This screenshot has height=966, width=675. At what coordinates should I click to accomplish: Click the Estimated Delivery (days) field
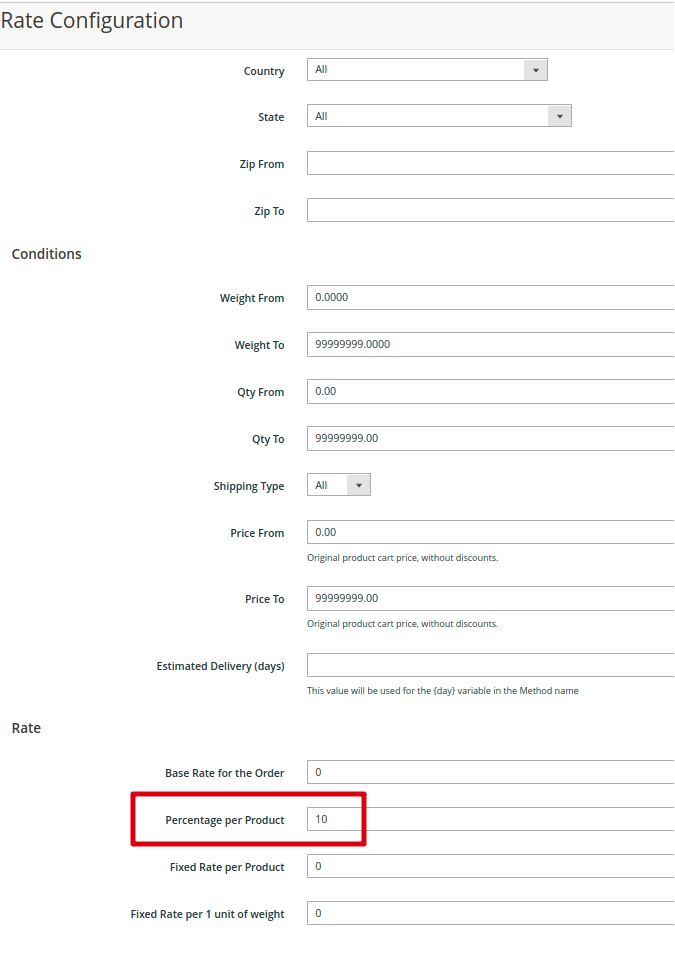(490, 665)
